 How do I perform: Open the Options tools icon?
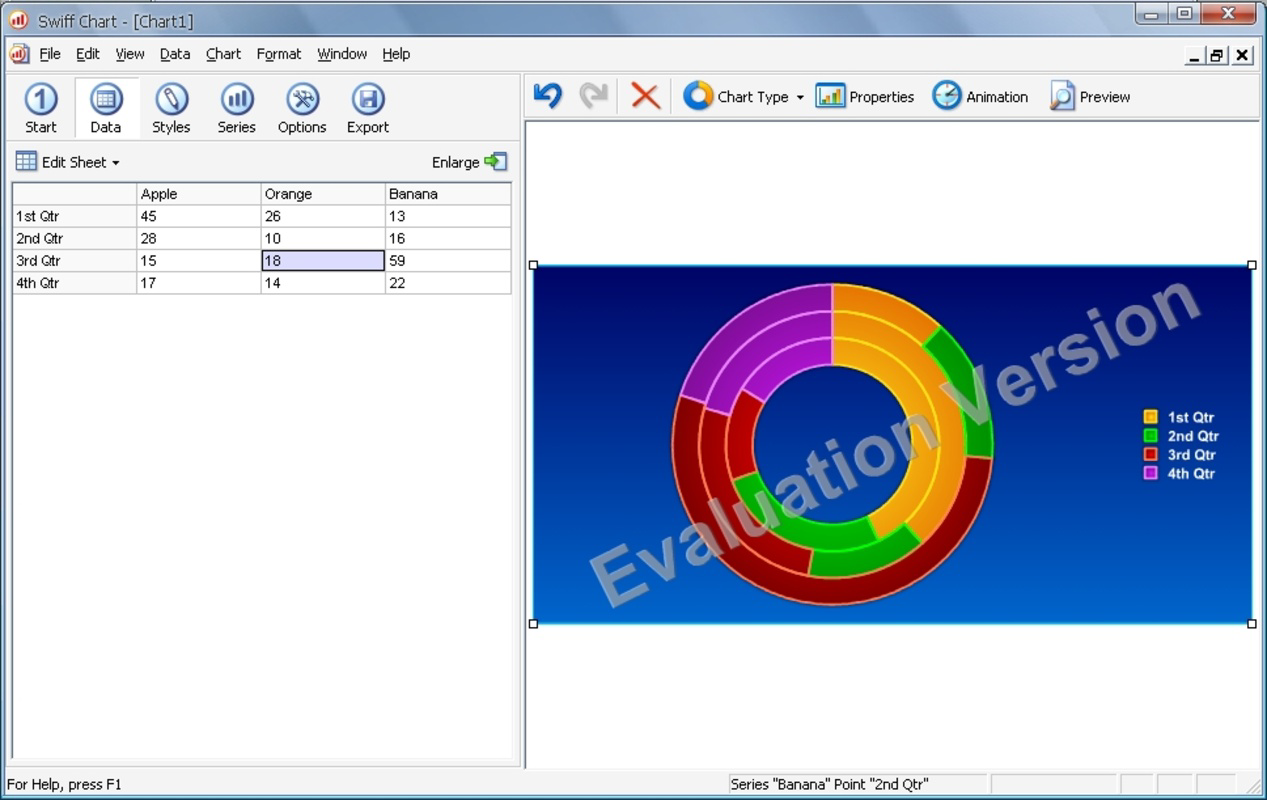pyautogui.click(x=302, y=99)
